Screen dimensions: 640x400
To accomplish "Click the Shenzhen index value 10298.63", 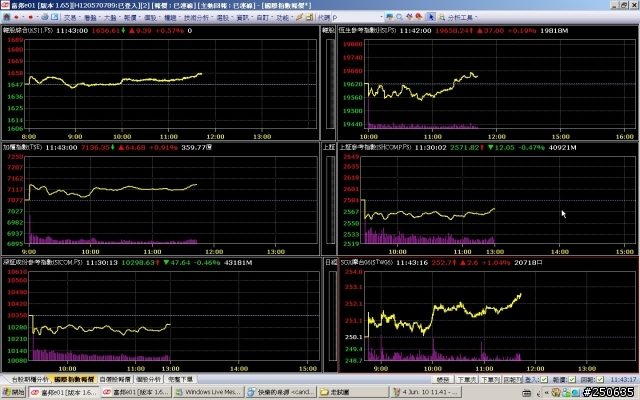I will pyautogui.click(x=138, y=262).
